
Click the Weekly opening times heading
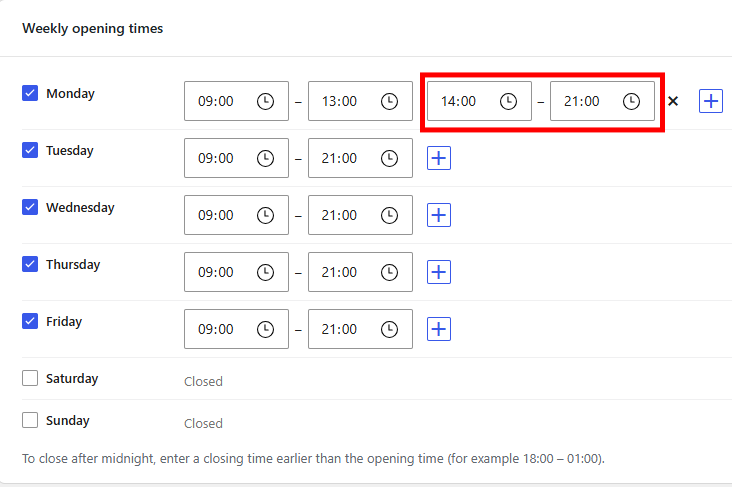[x=92, y=28]
